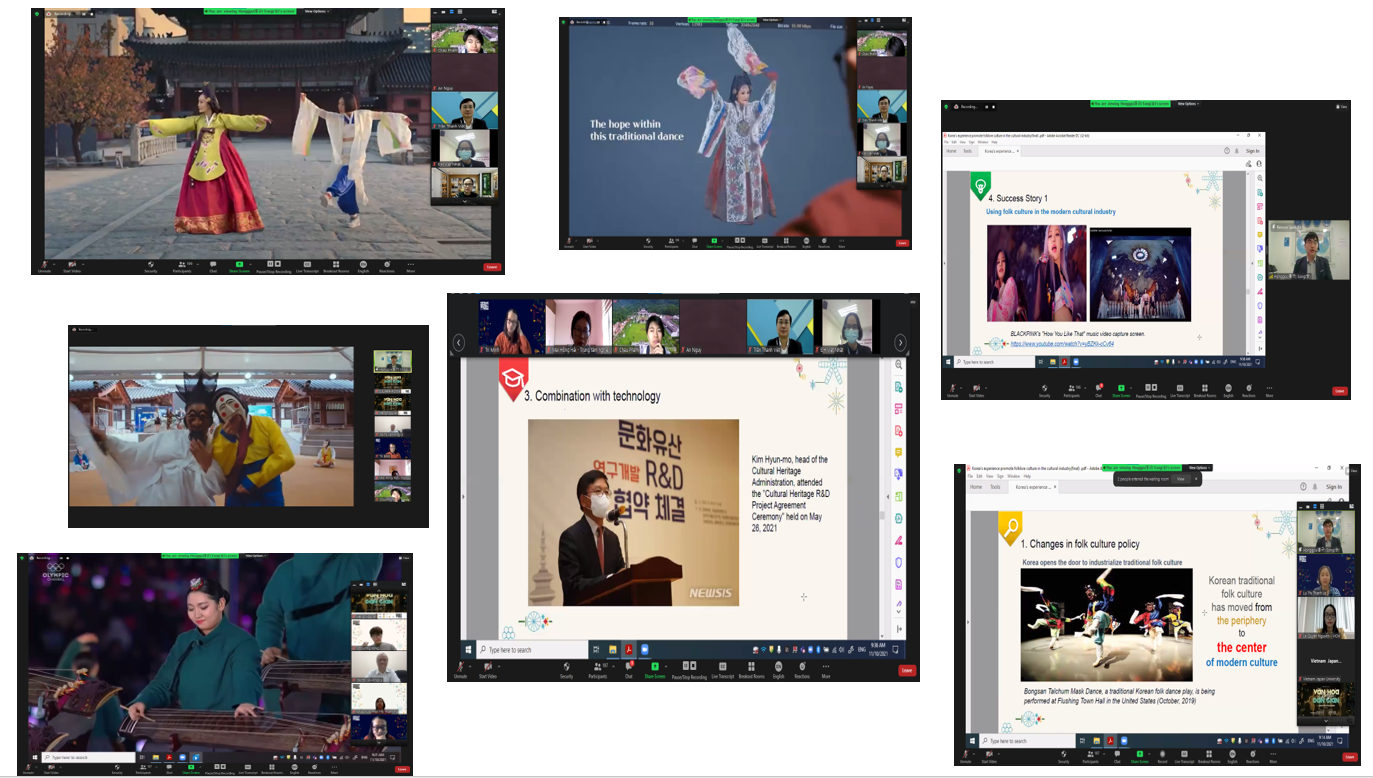Viewport: 1373px width, 778px height.
Task: Open View Options dropdown in the hanbok courtyard dancers window
Action: [x=315, y=11]
